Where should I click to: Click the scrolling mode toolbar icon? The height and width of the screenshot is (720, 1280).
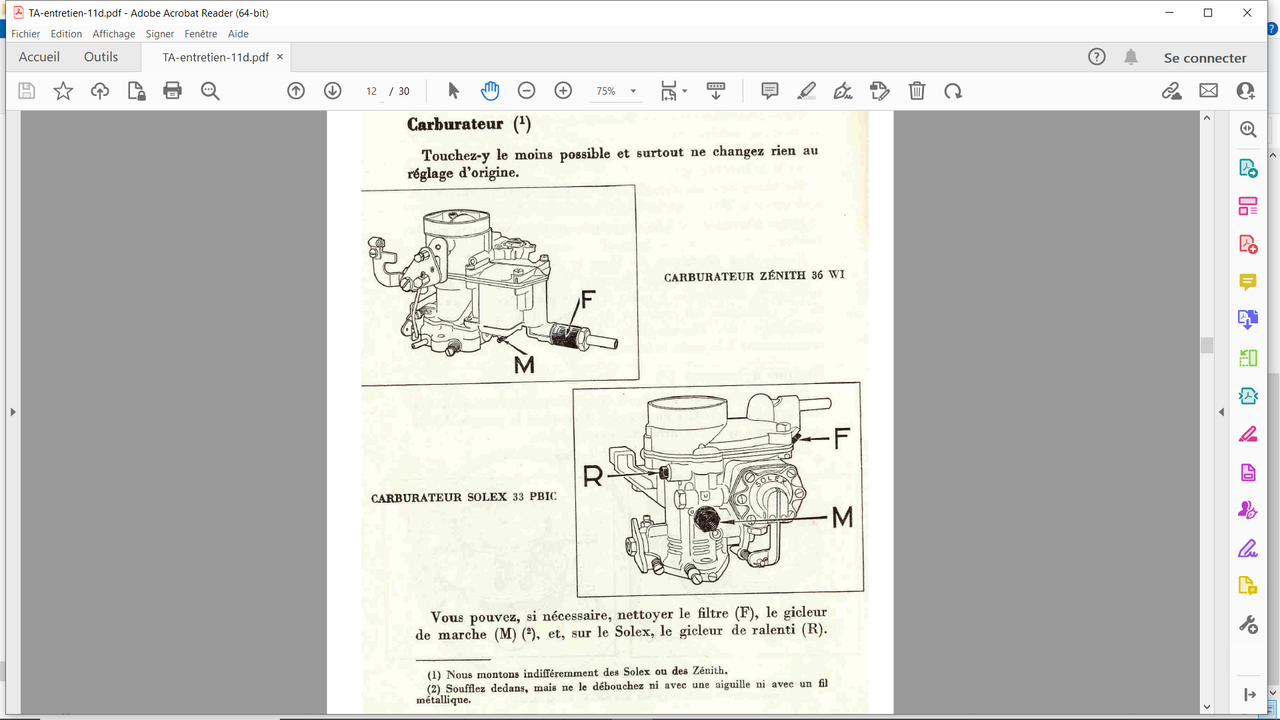pos(716,91)
